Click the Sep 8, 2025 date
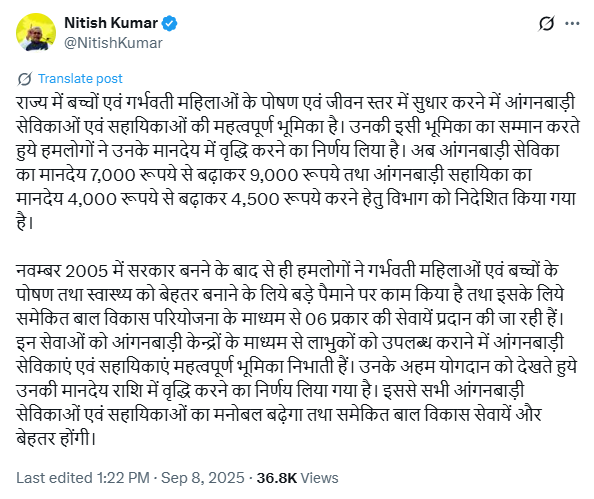 pos(203,478)
